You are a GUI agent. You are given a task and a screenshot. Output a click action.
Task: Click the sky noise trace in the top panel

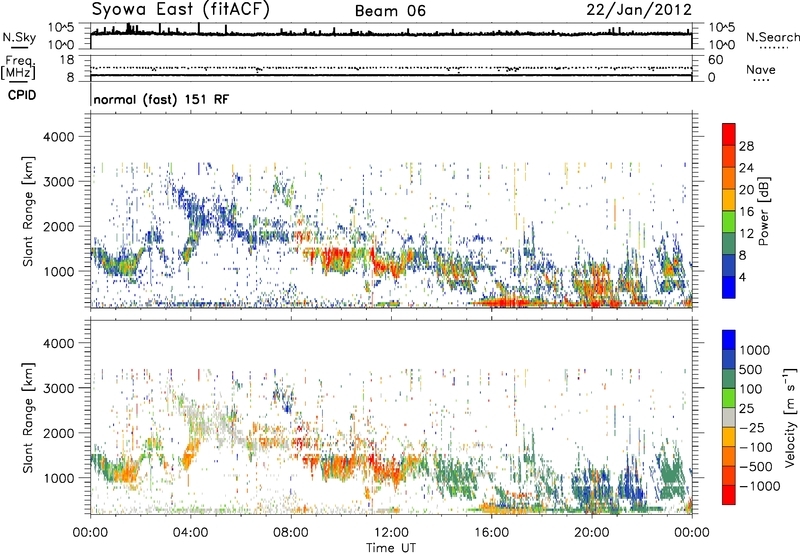(391, 33)
